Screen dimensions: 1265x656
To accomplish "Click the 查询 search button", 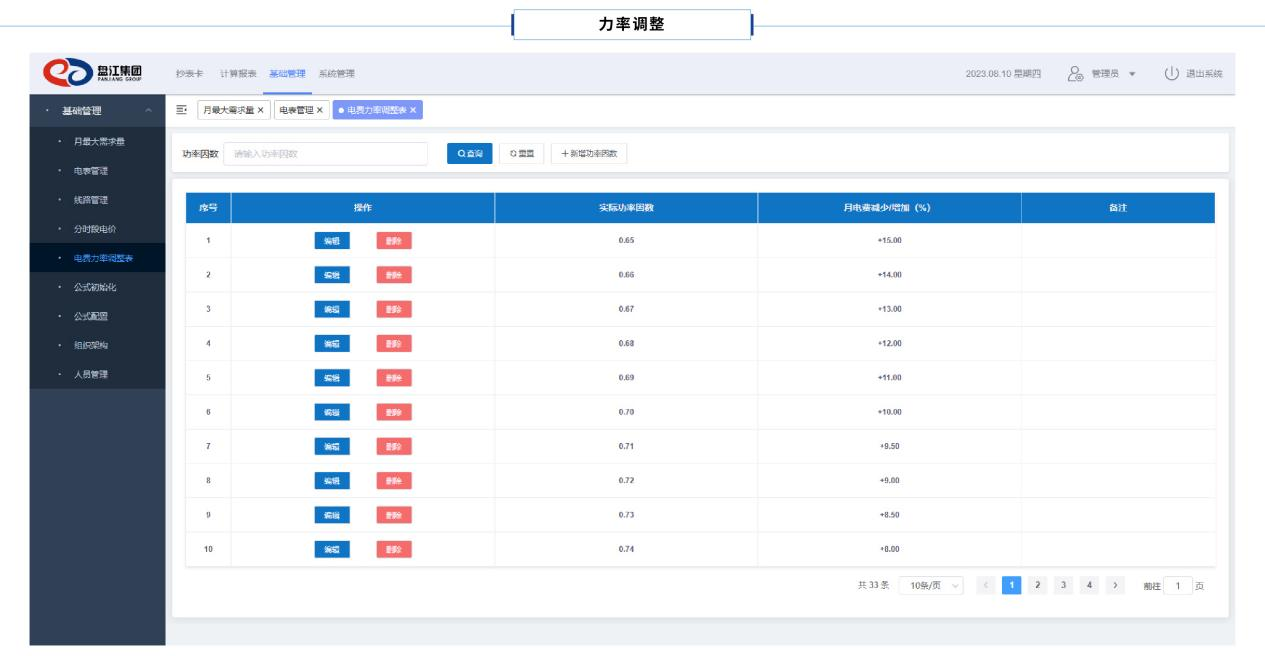I will pyautogui.click(x=469, y=154).
